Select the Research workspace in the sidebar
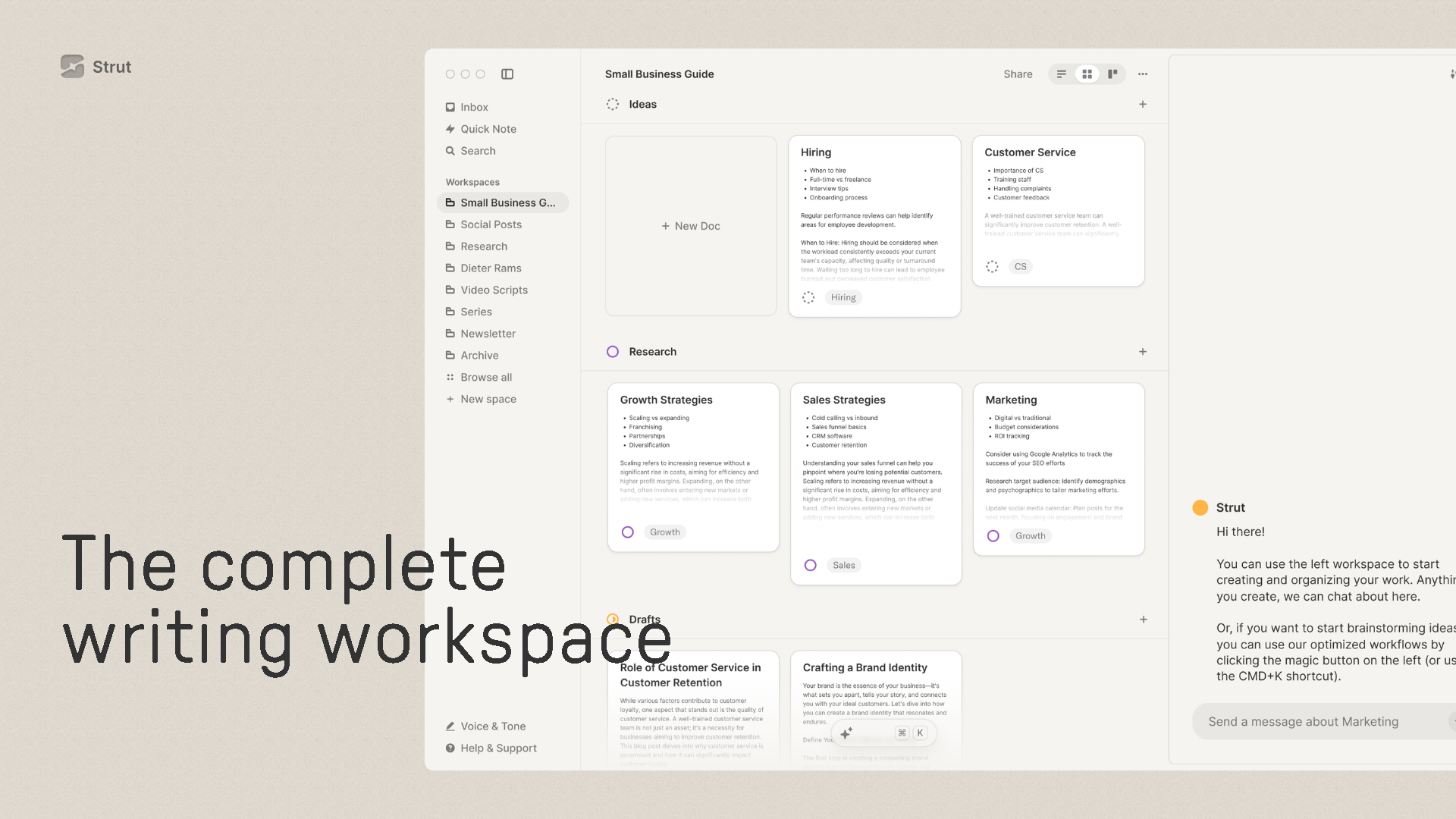Image resolution: width=1456 pixels, height=819 pixels. point(484,246)
